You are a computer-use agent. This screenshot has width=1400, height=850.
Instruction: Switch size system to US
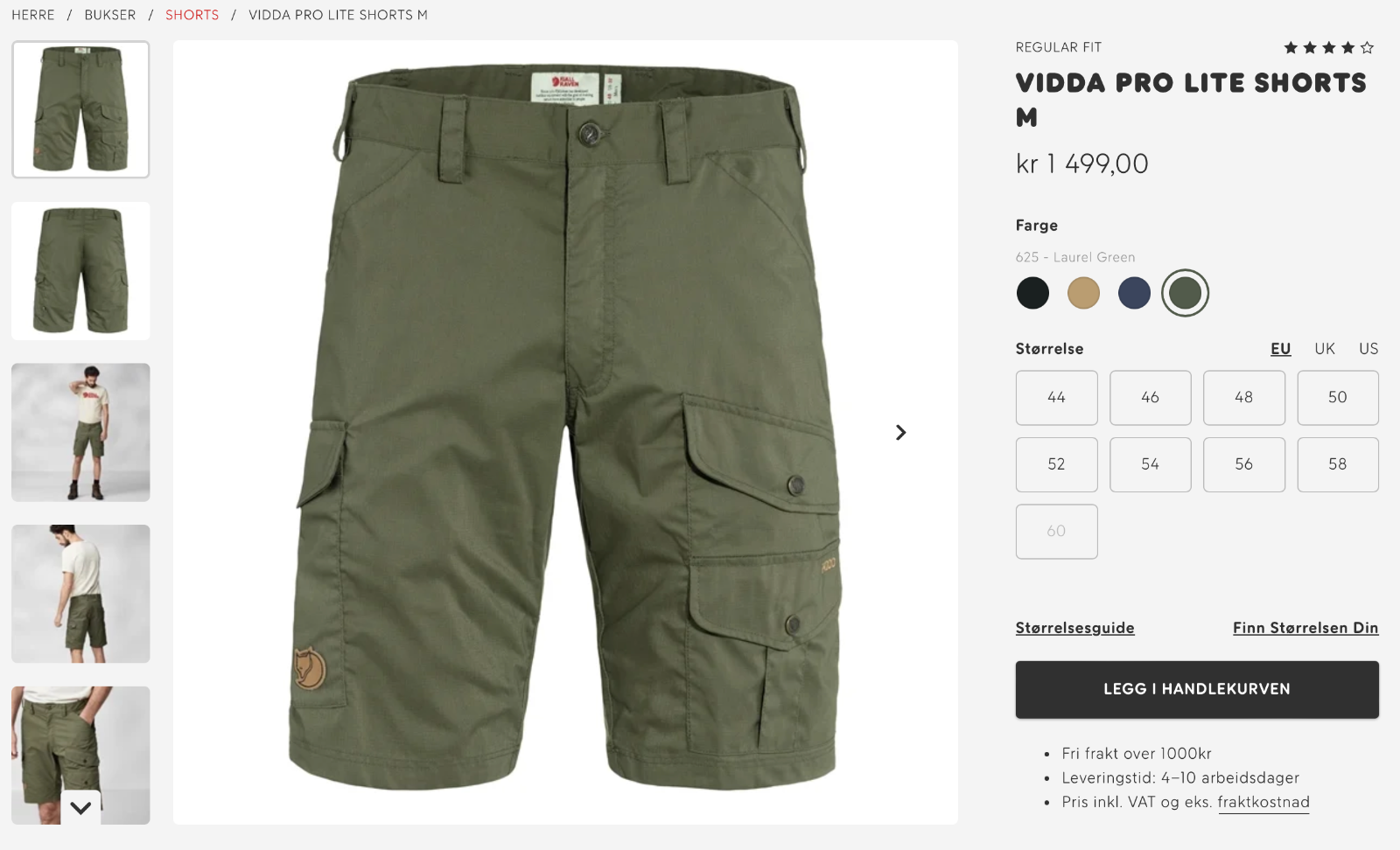coord(1368,349)
